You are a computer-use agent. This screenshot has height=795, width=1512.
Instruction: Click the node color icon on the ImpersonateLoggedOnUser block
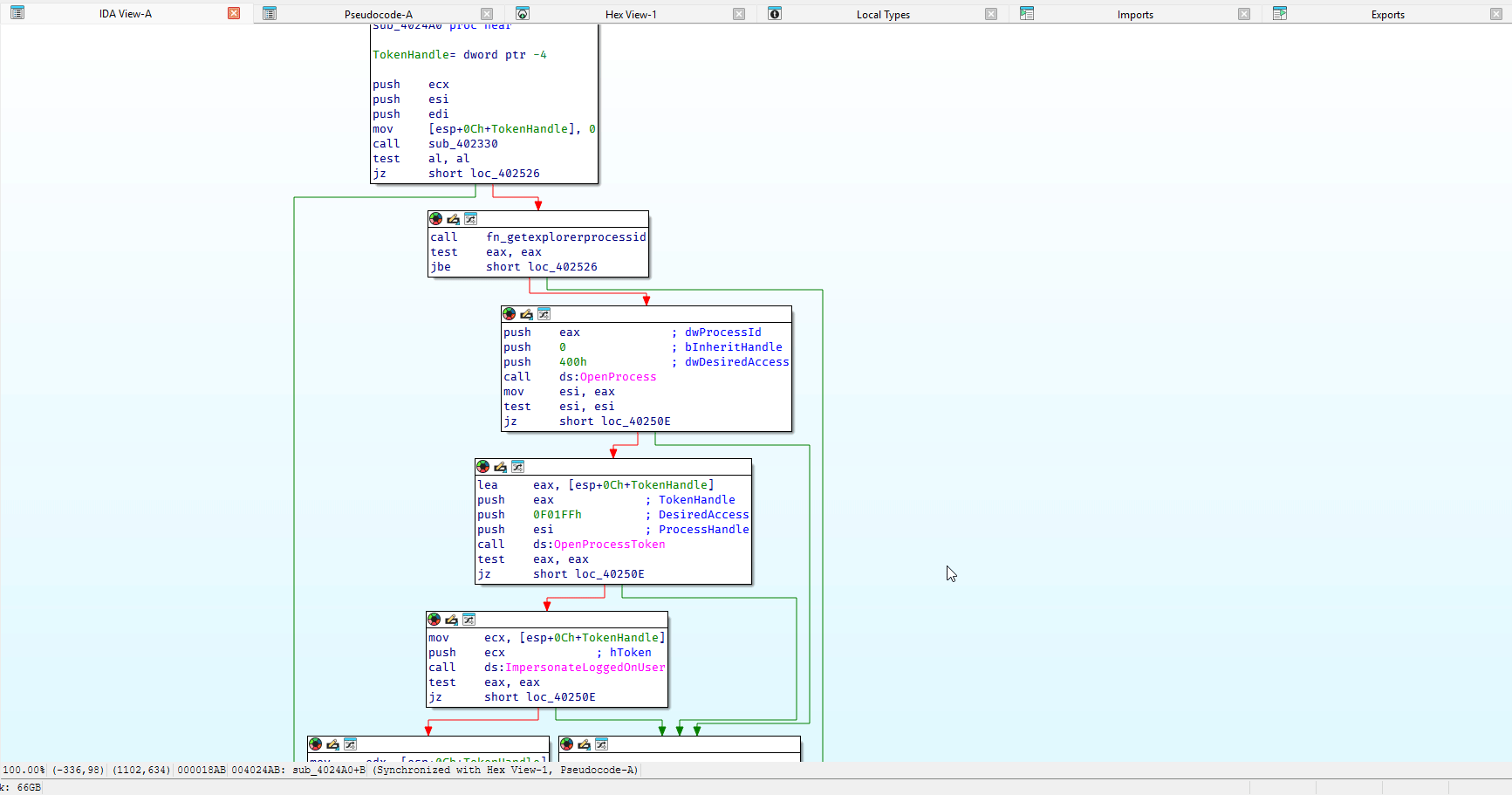click(434, 620)
